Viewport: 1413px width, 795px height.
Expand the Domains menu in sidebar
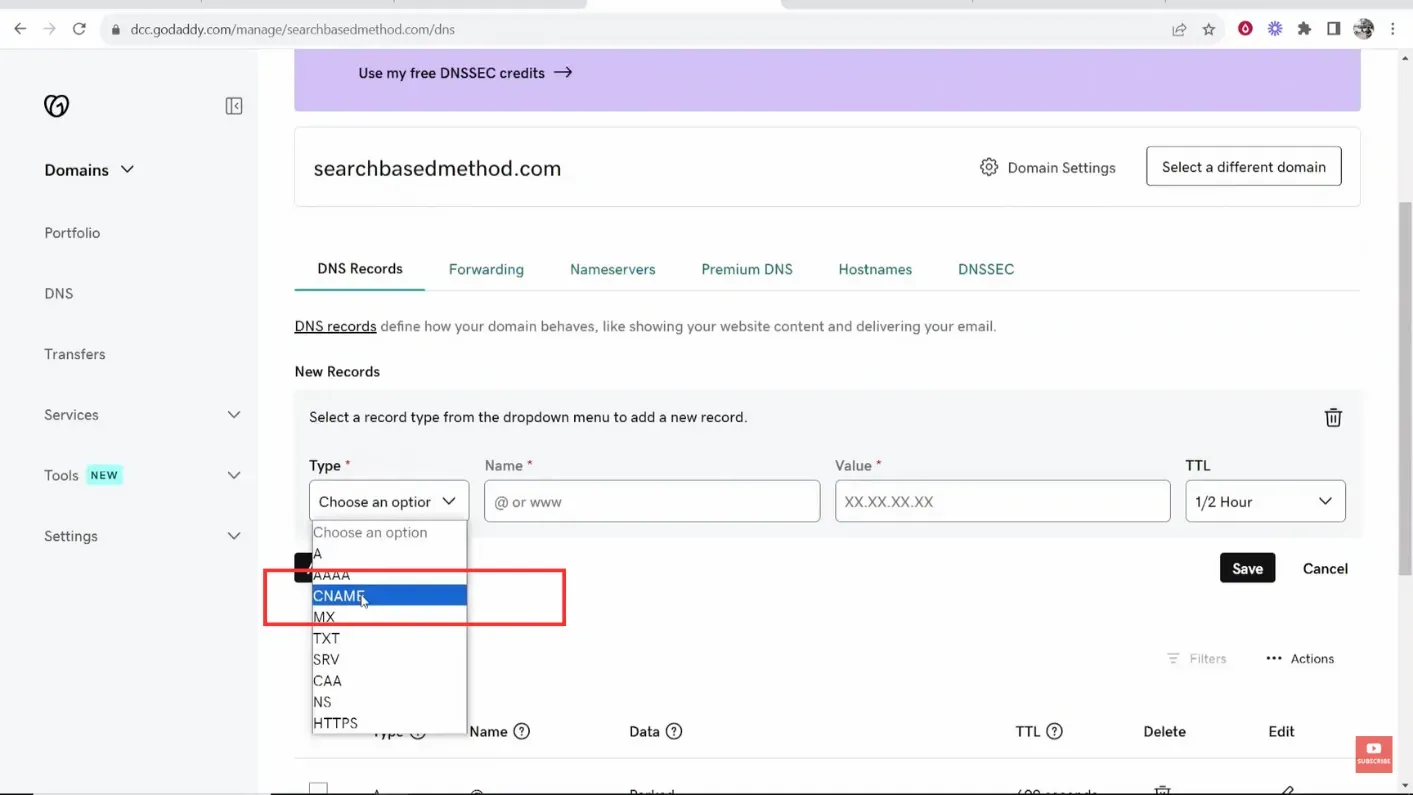coord(89,170)
